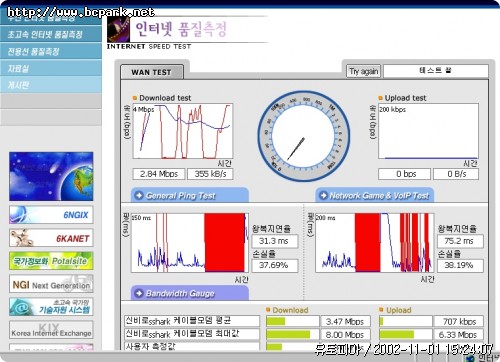500x362 pixels.
Task: Click the 2.84 Mbps download result field
Action: point(159,174)
